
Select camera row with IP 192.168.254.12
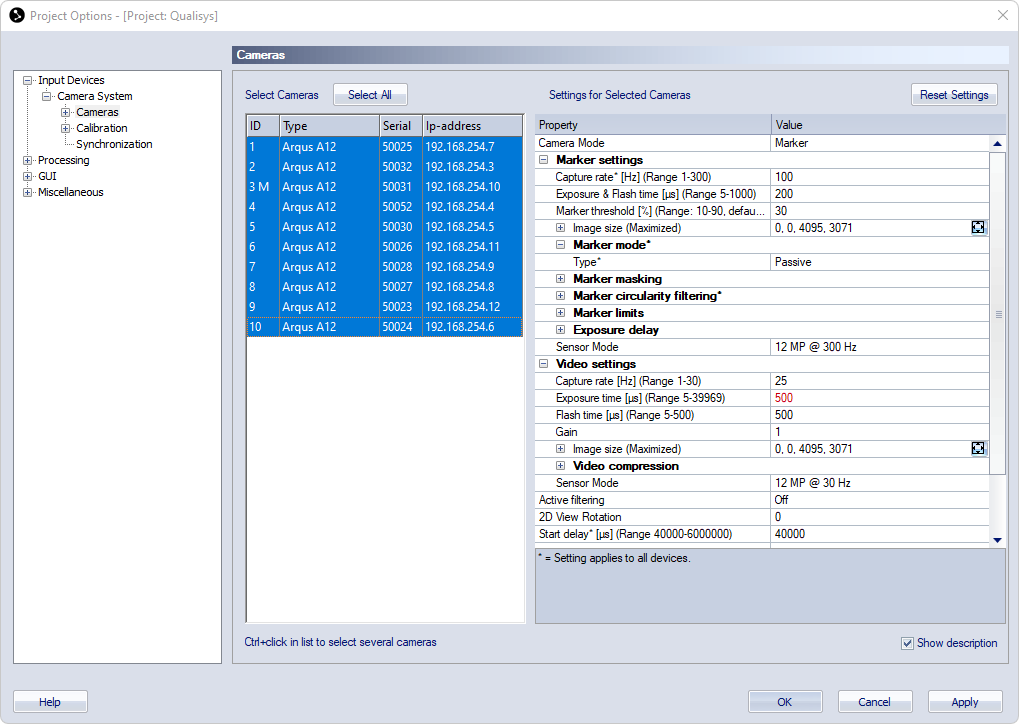385,307
